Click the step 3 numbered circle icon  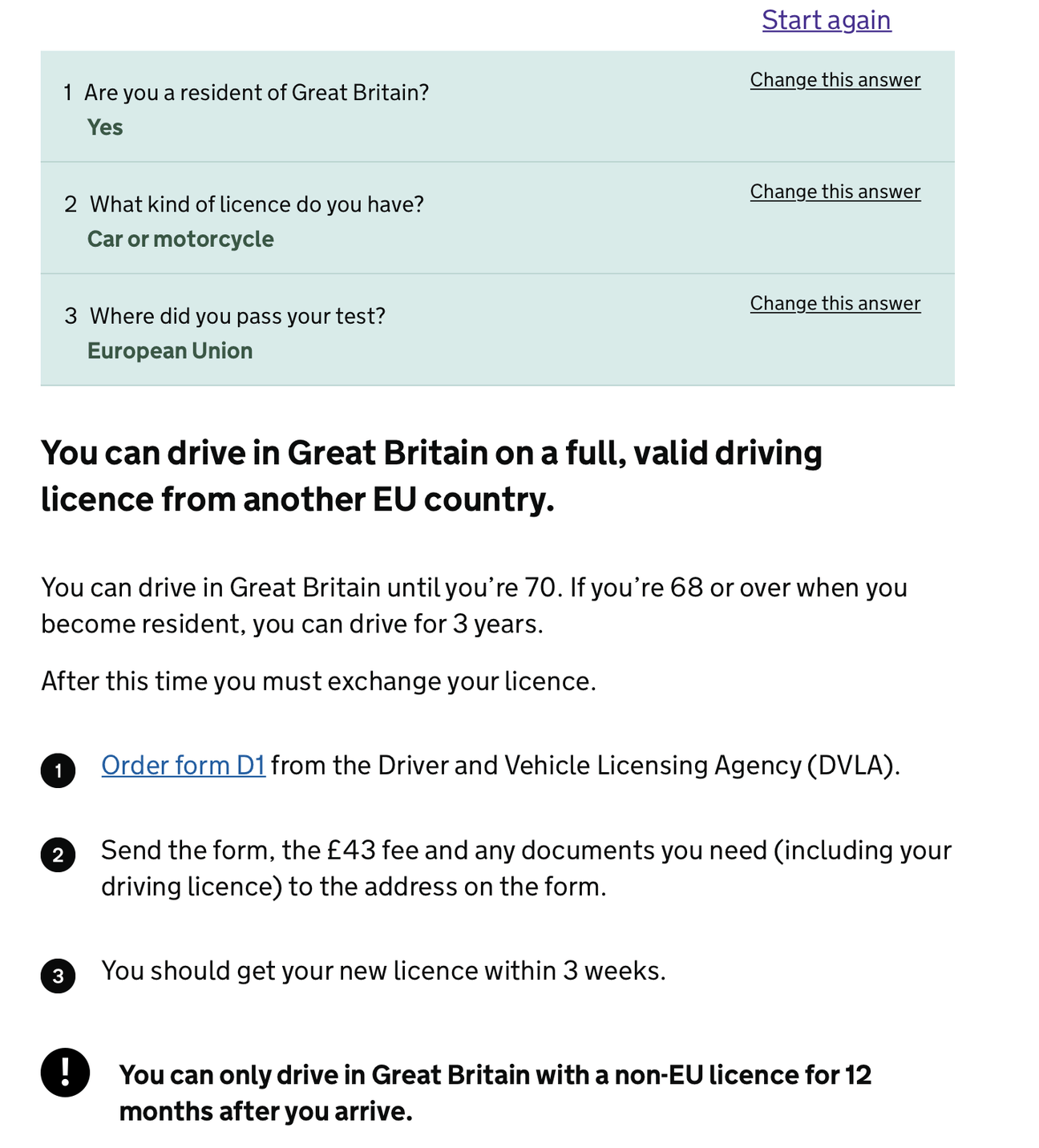(58, 976)
